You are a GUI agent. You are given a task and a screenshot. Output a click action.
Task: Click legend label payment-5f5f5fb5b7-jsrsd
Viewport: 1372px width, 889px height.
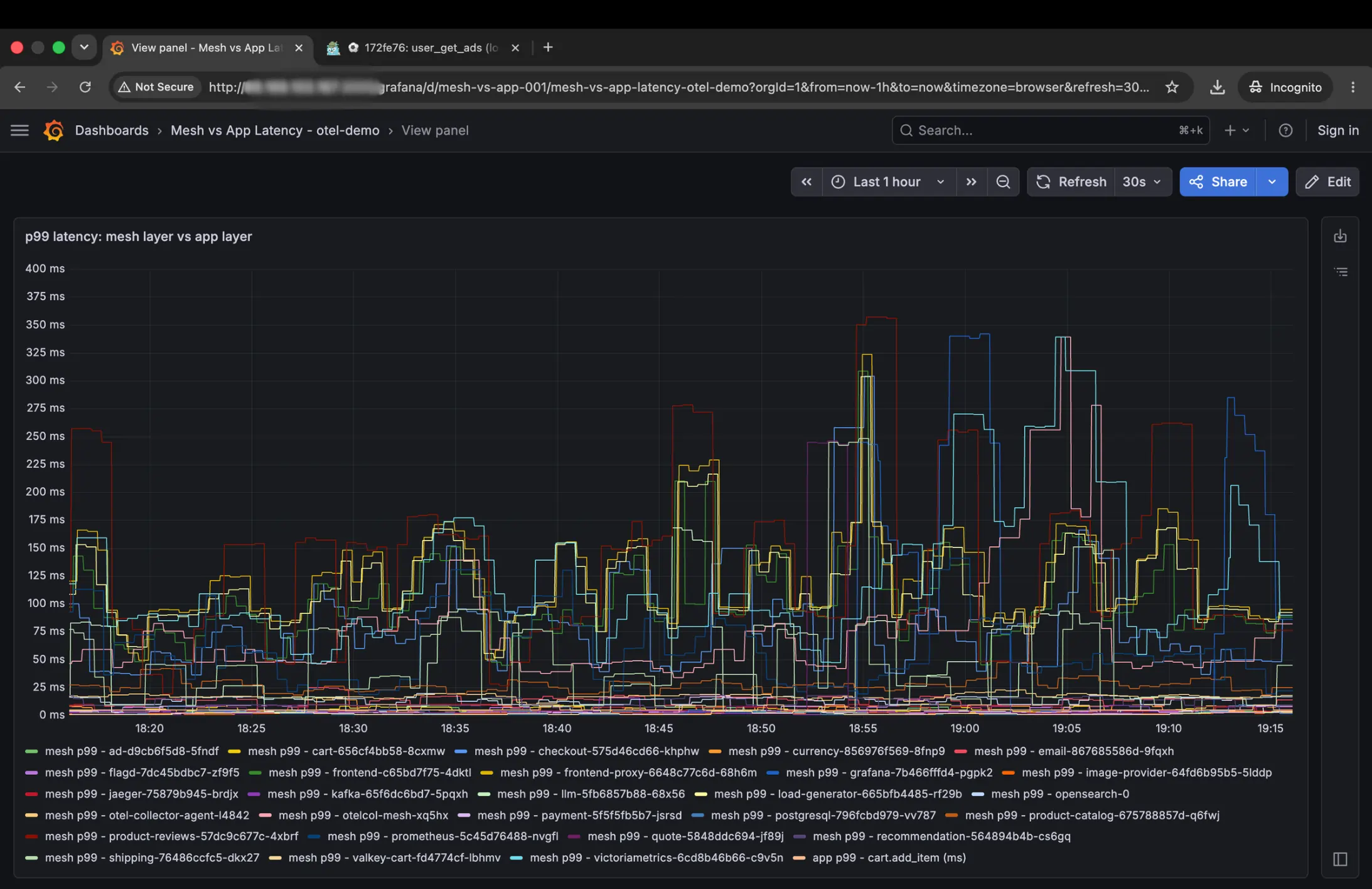coord(579,816)
